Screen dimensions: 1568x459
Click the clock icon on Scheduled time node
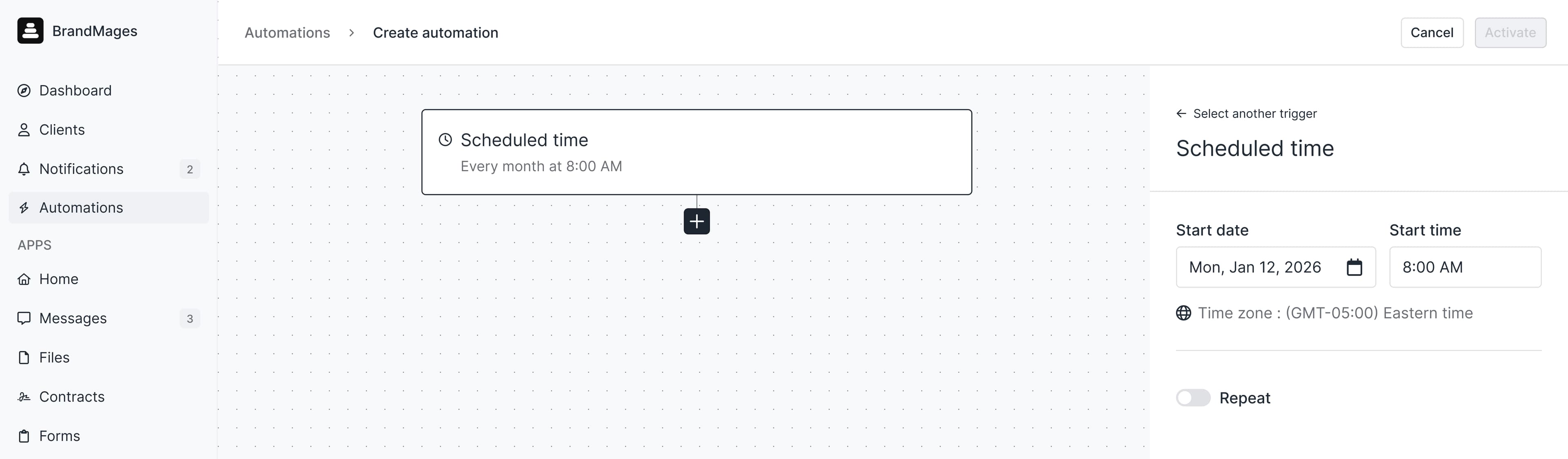tap(445, 140)
